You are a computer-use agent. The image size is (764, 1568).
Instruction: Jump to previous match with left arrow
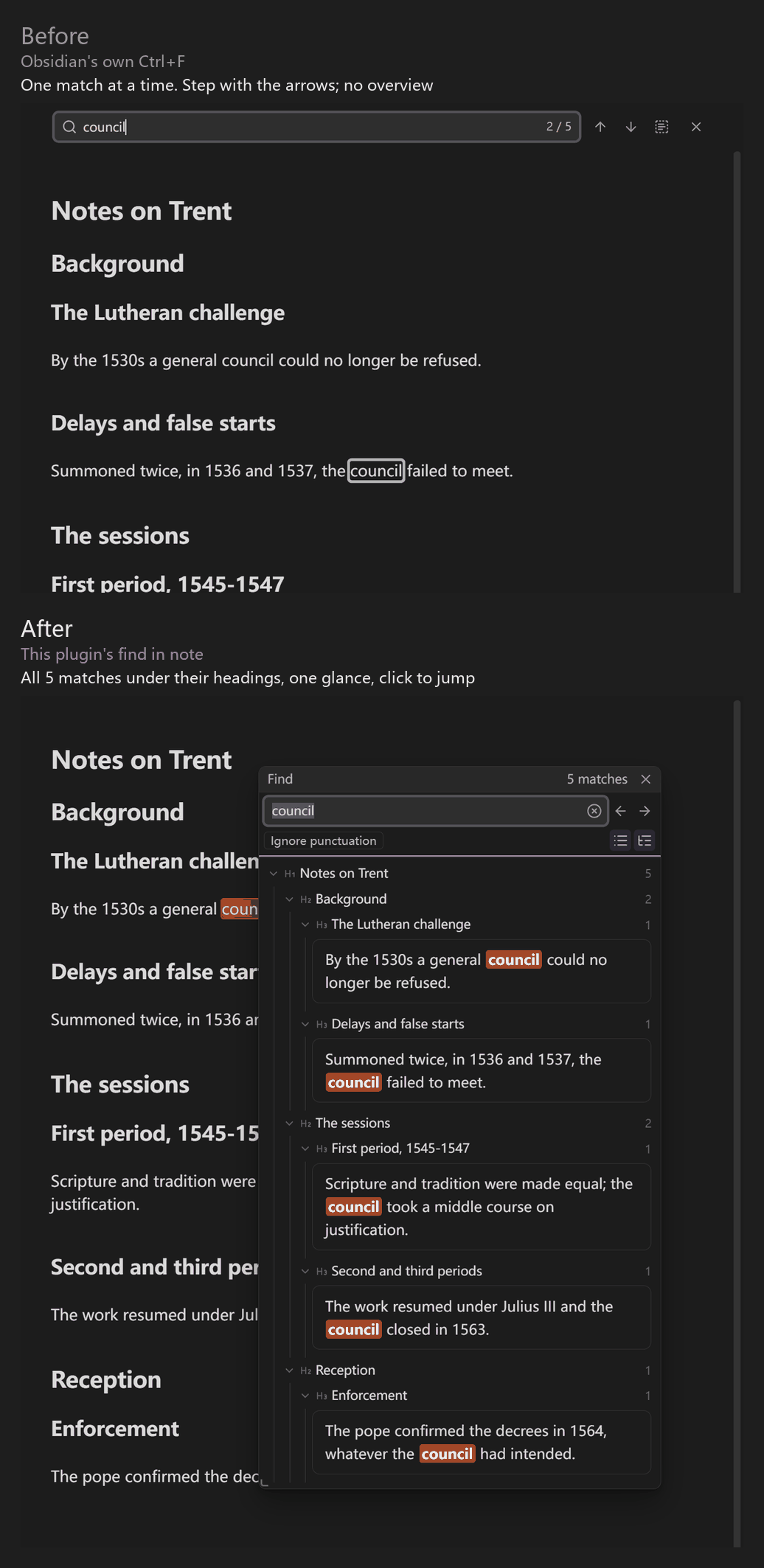(621, 811)
